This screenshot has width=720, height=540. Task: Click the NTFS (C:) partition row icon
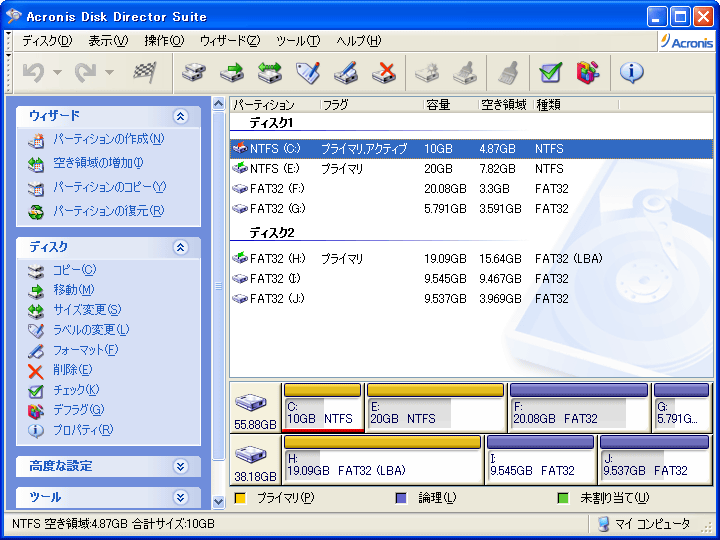point(240,148)
